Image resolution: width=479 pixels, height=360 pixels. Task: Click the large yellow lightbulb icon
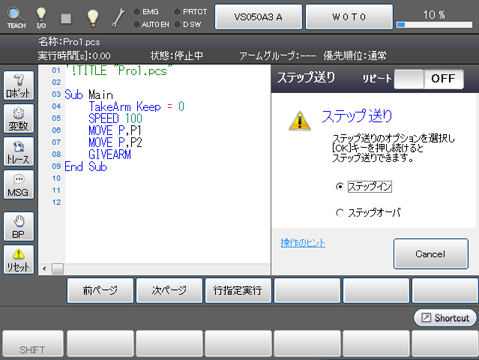pyautogui.click(x=92, y=17)
